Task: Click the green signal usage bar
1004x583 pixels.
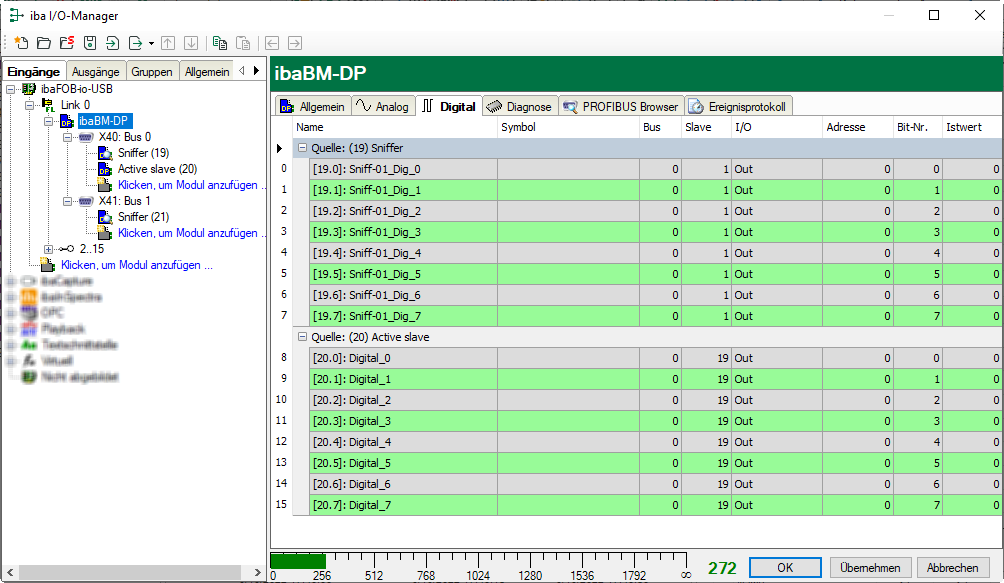Action: 297,561
